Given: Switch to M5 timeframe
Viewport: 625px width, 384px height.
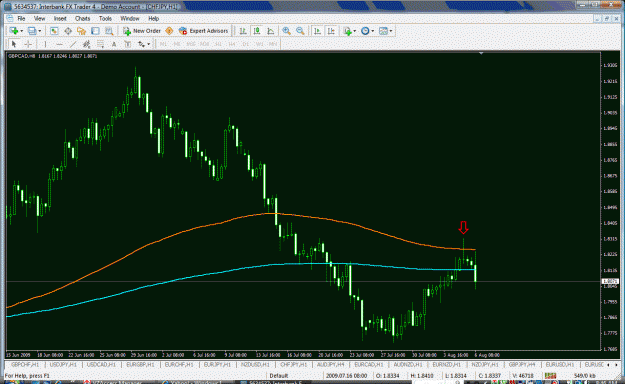Looking at the screenshot, I should [x=177, y=44].
